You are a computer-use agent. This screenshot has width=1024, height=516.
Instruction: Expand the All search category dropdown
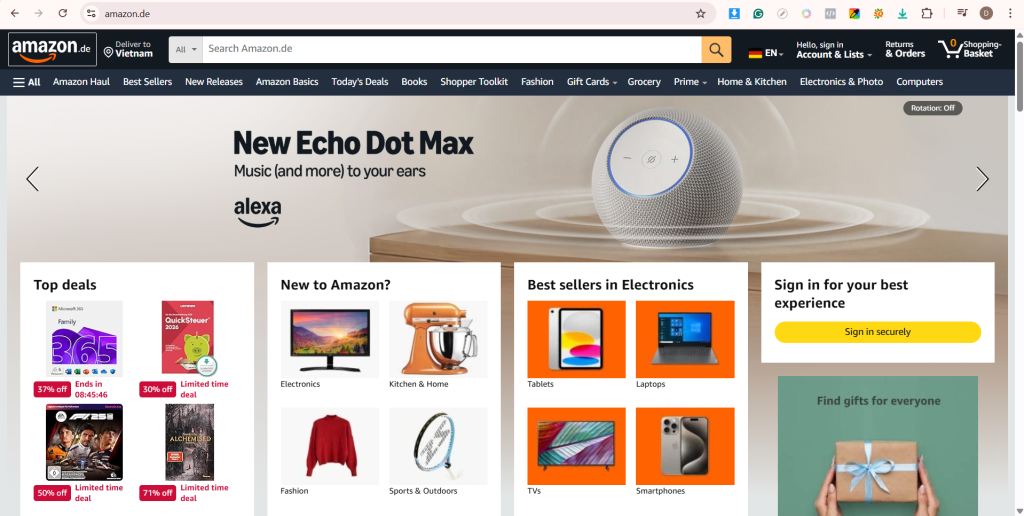(x=186, y=50)
